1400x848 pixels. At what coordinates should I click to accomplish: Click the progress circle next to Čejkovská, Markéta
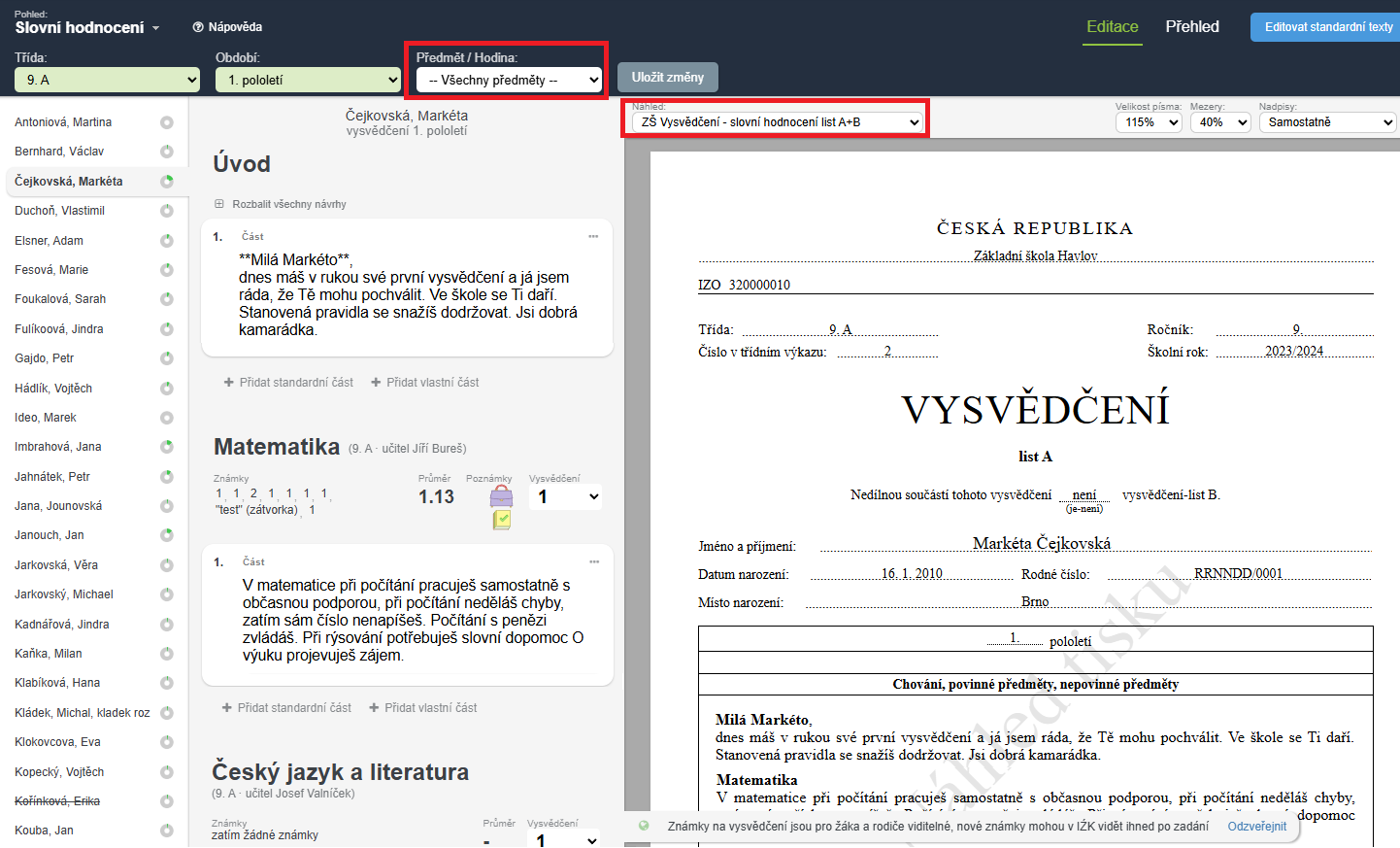click(x=167, y=182)
